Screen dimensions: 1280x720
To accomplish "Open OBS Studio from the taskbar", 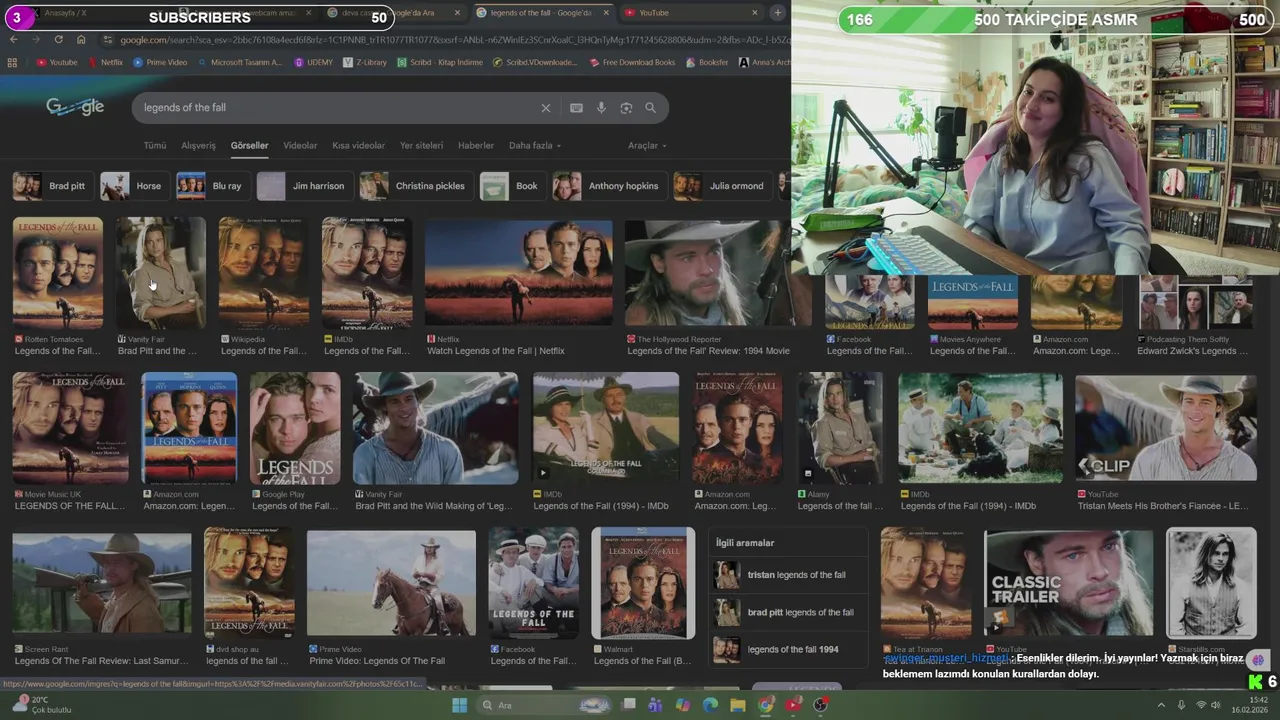I will tap(821, 705).
